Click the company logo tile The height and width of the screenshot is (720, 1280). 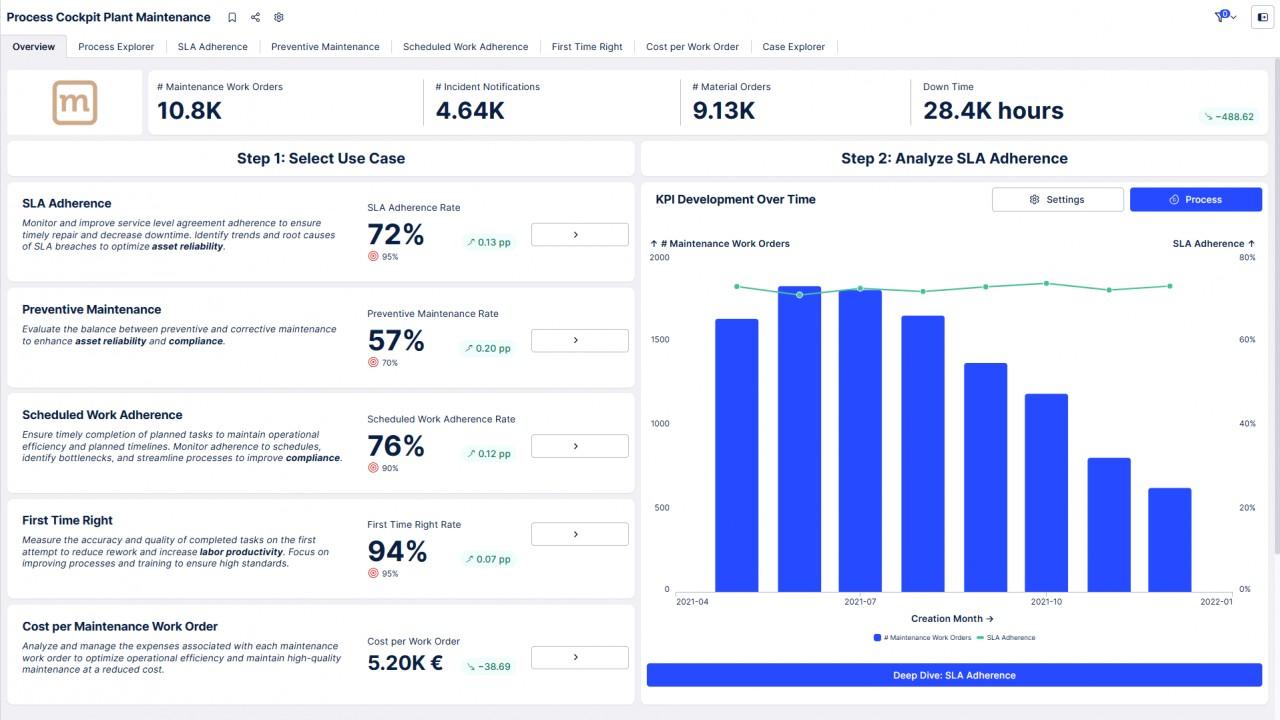click(75, 102)
